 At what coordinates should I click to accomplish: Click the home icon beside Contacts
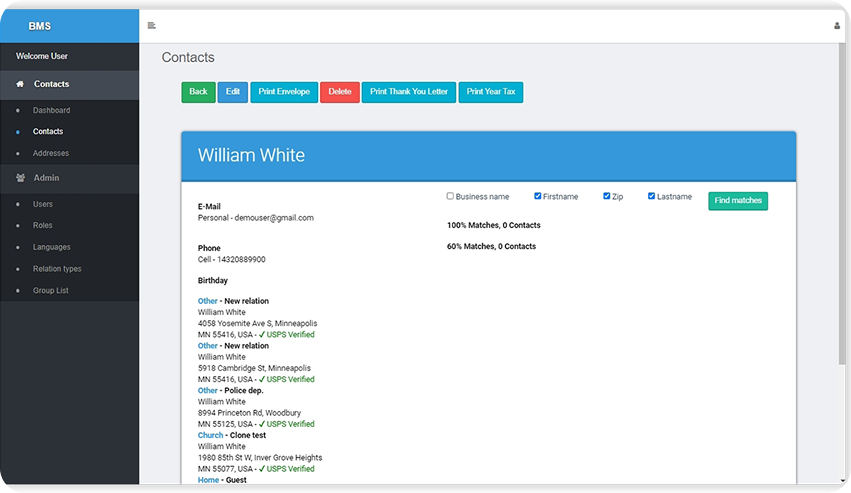[x=20, y=85]
